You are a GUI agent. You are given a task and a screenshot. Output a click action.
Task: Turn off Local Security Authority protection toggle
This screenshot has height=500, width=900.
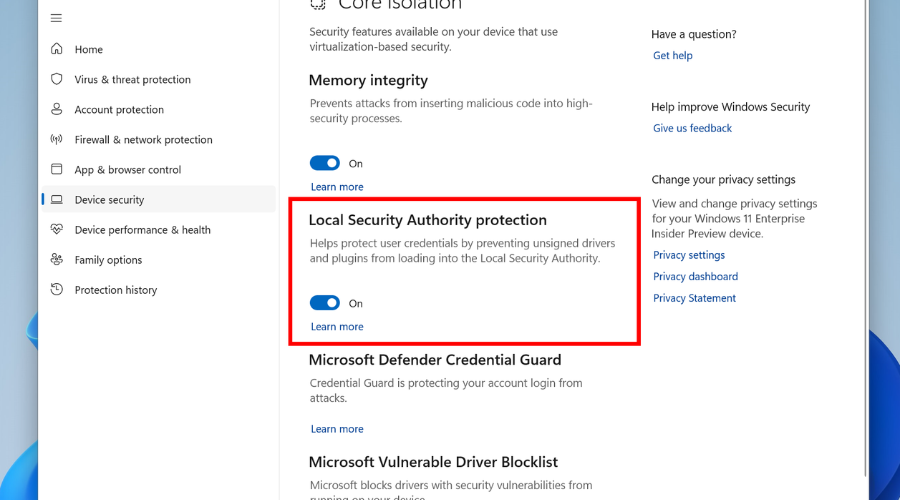click(x=325, y=303)
